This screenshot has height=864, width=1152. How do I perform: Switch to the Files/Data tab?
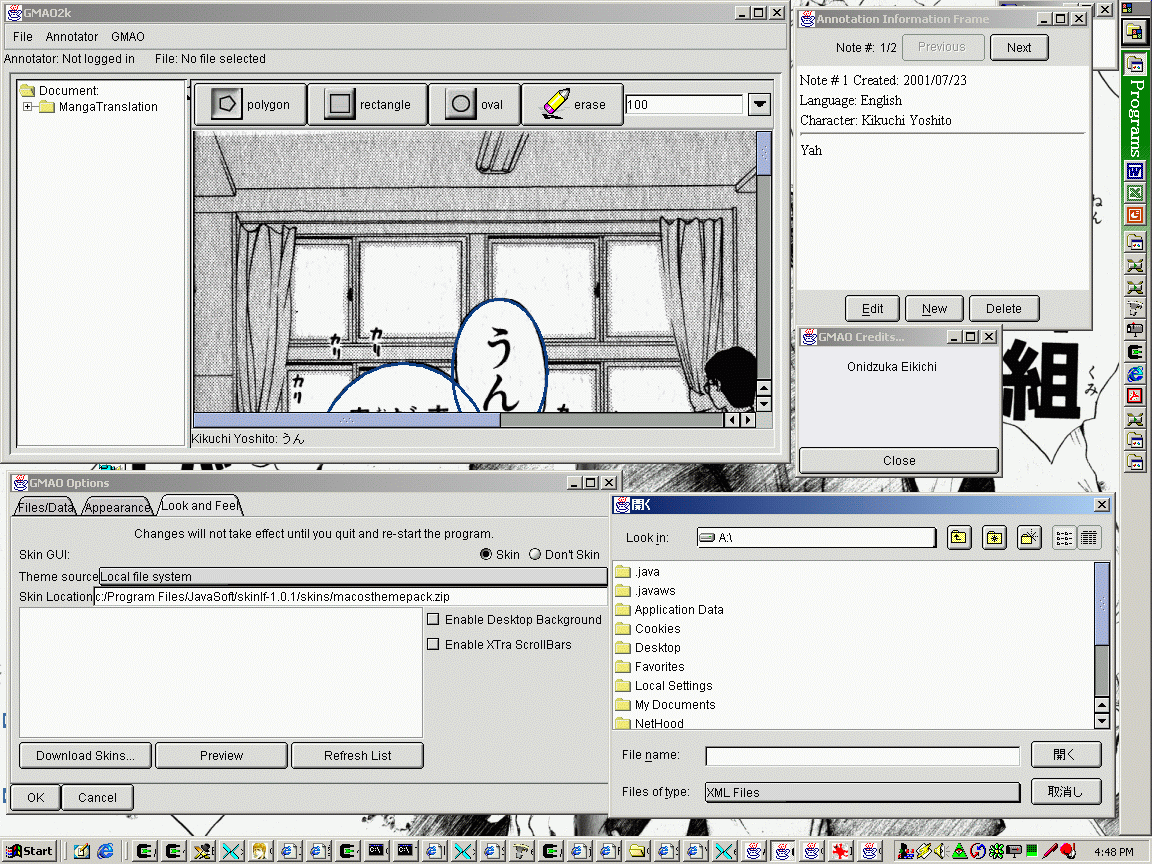46,507
